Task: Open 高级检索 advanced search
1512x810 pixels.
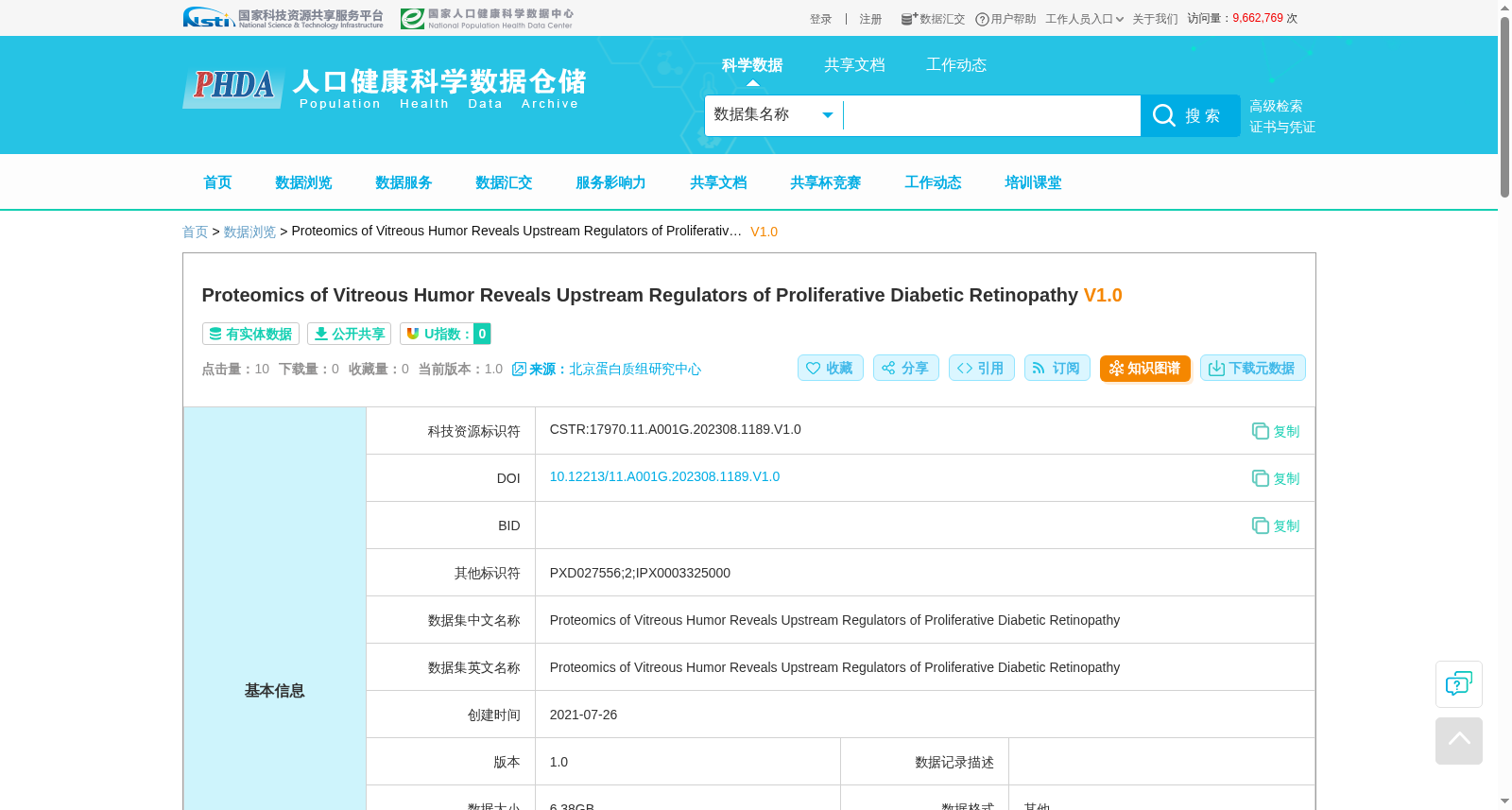Action: [x=1276, y=106]
